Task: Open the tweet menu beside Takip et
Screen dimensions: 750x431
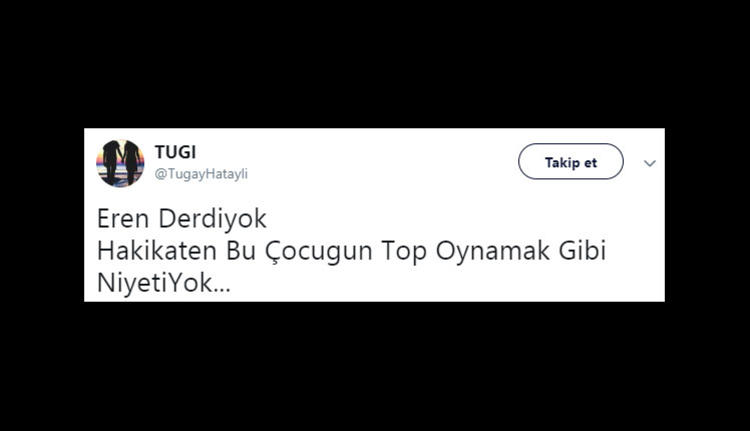Action: (x=650, y=163)
